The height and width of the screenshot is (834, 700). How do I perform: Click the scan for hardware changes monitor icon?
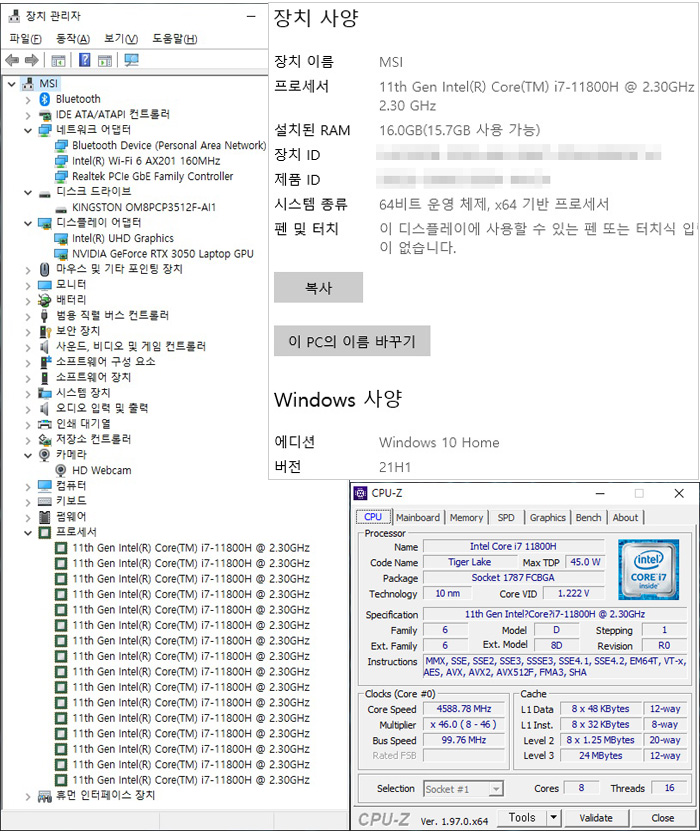(131, 61)
